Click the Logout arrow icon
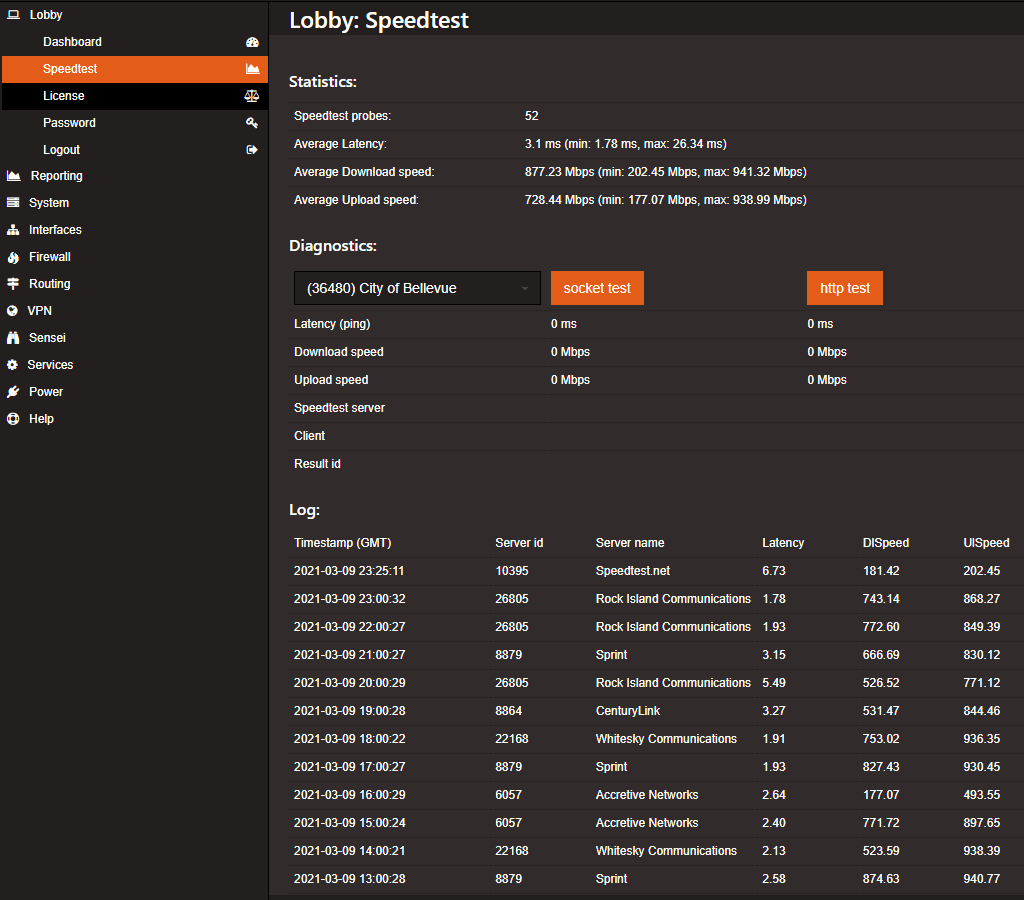The image size is (1024, 900). (x=252, y=150)
